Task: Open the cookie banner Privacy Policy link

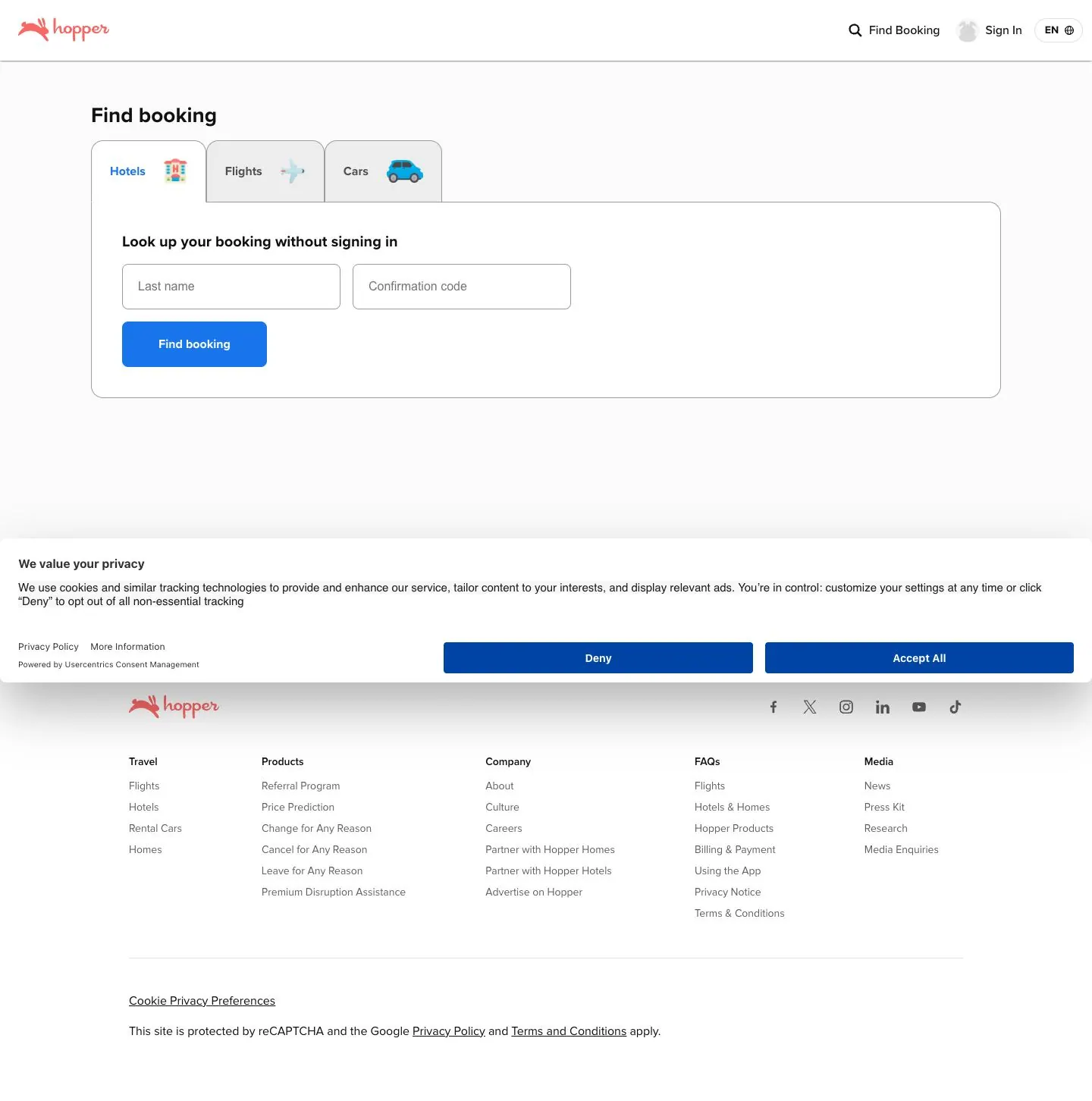Action: click(x=49, y=647)
